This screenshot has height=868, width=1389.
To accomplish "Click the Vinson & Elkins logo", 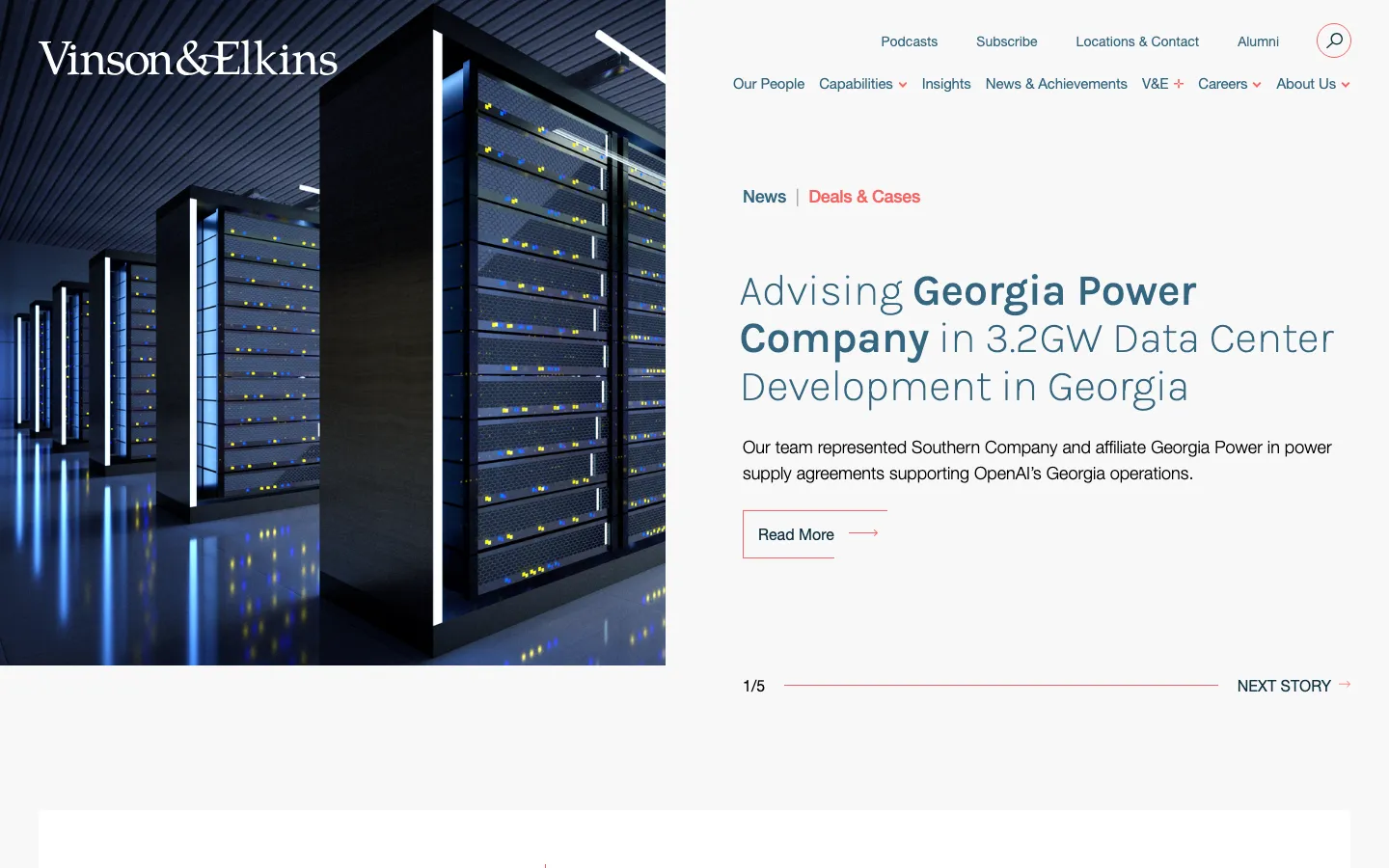I will click(188, 59).
